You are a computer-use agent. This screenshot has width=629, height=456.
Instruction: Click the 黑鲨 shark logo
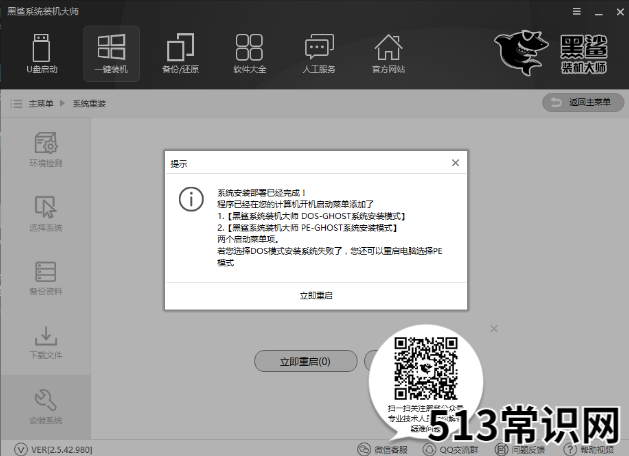point(521,53)
